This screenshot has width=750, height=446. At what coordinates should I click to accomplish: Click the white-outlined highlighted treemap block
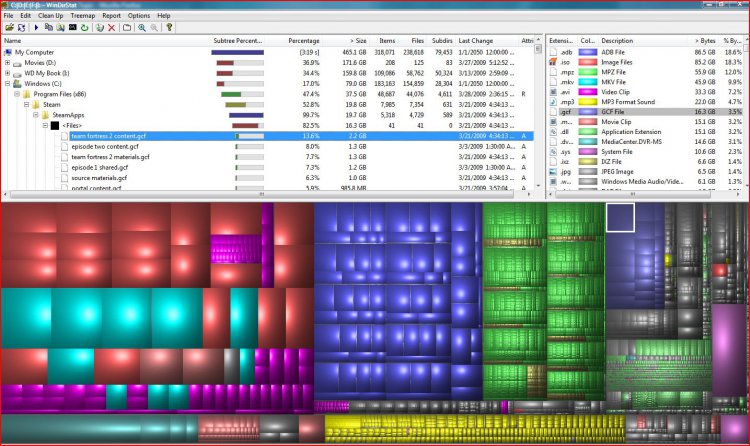point(620,218)
